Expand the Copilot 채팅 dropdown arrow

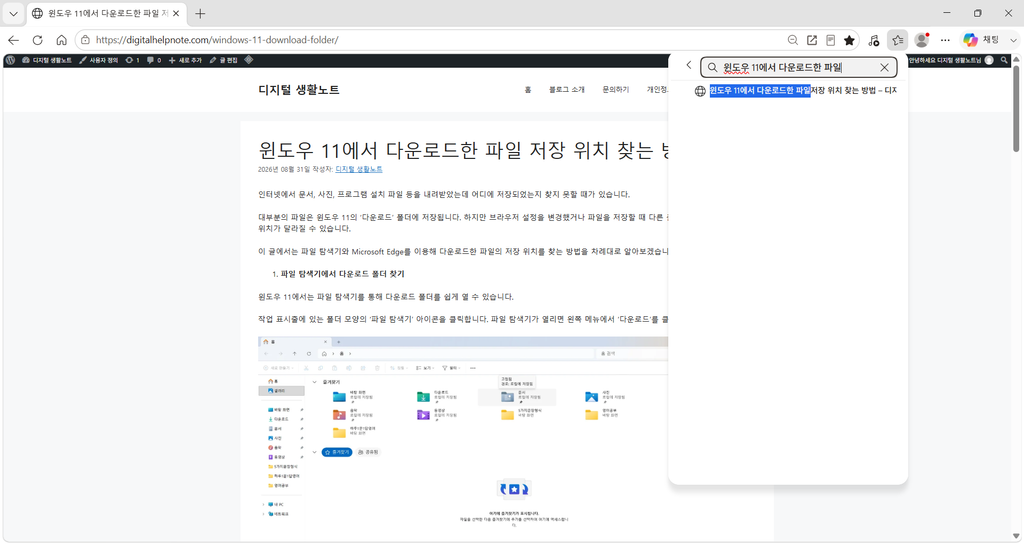[x=1013, y=40]
